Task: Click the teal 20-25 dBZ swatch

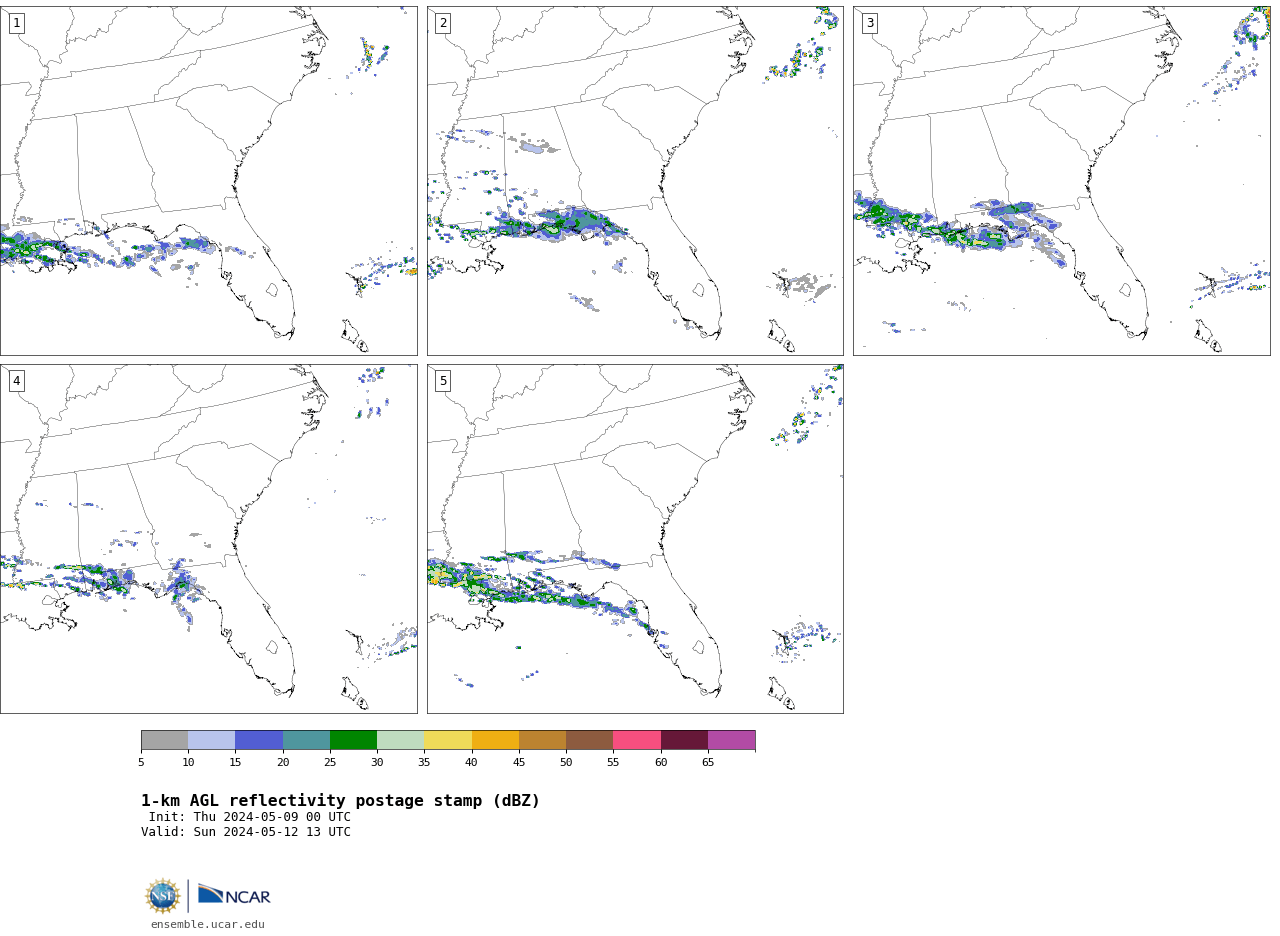Action: (306, 740)
